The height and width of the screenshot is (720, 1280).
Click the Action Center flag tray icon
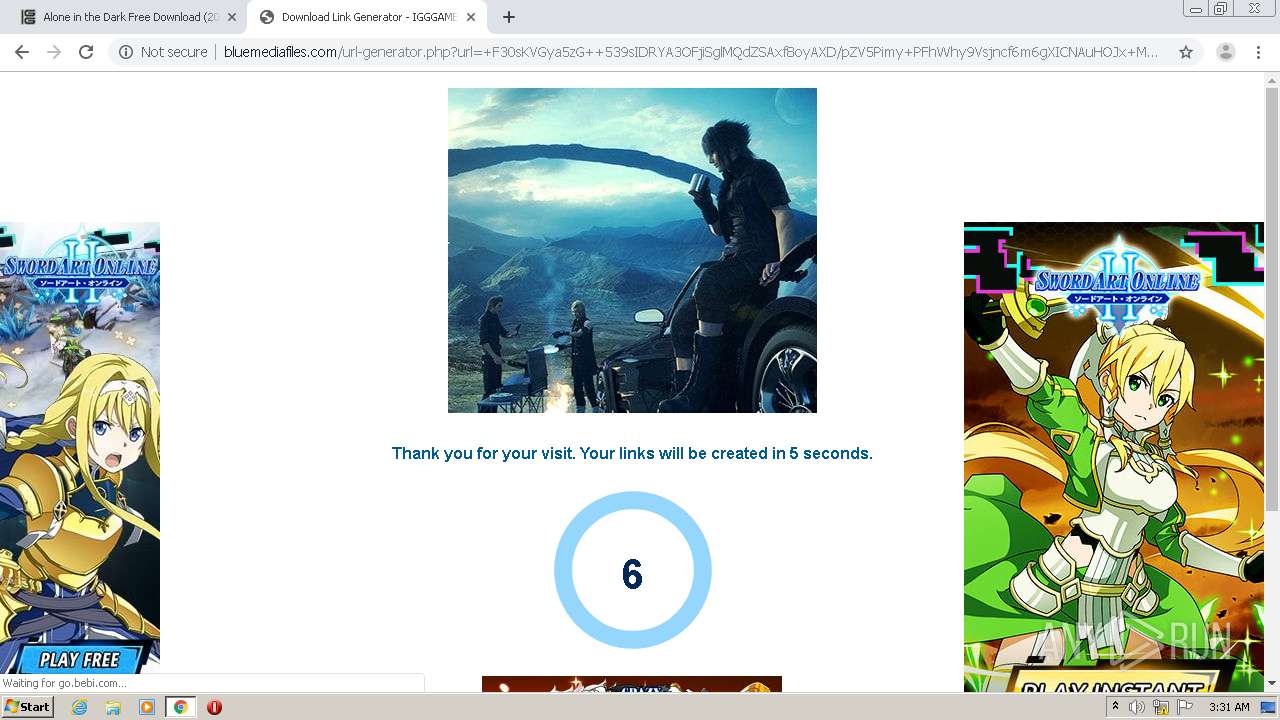tap(1185, 707)
